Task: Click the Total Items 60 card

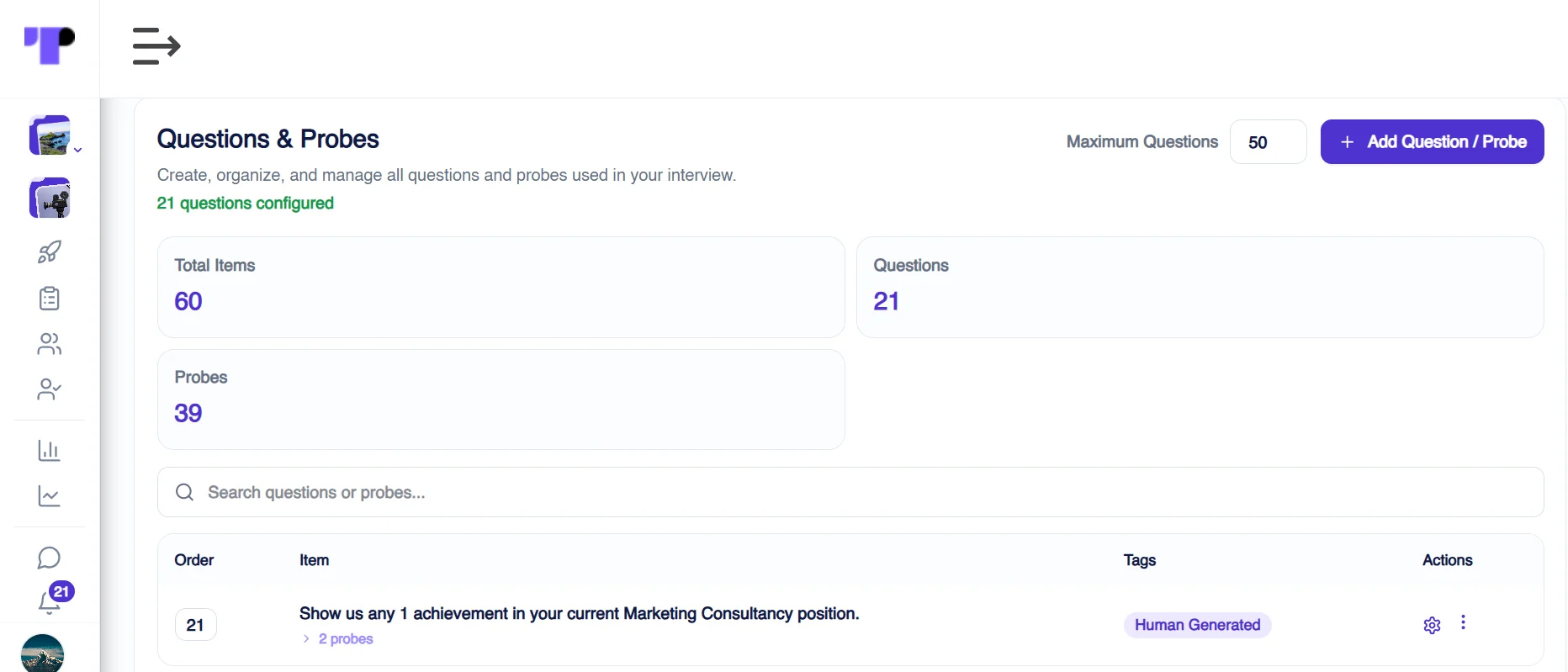Action: coord(501,287)
